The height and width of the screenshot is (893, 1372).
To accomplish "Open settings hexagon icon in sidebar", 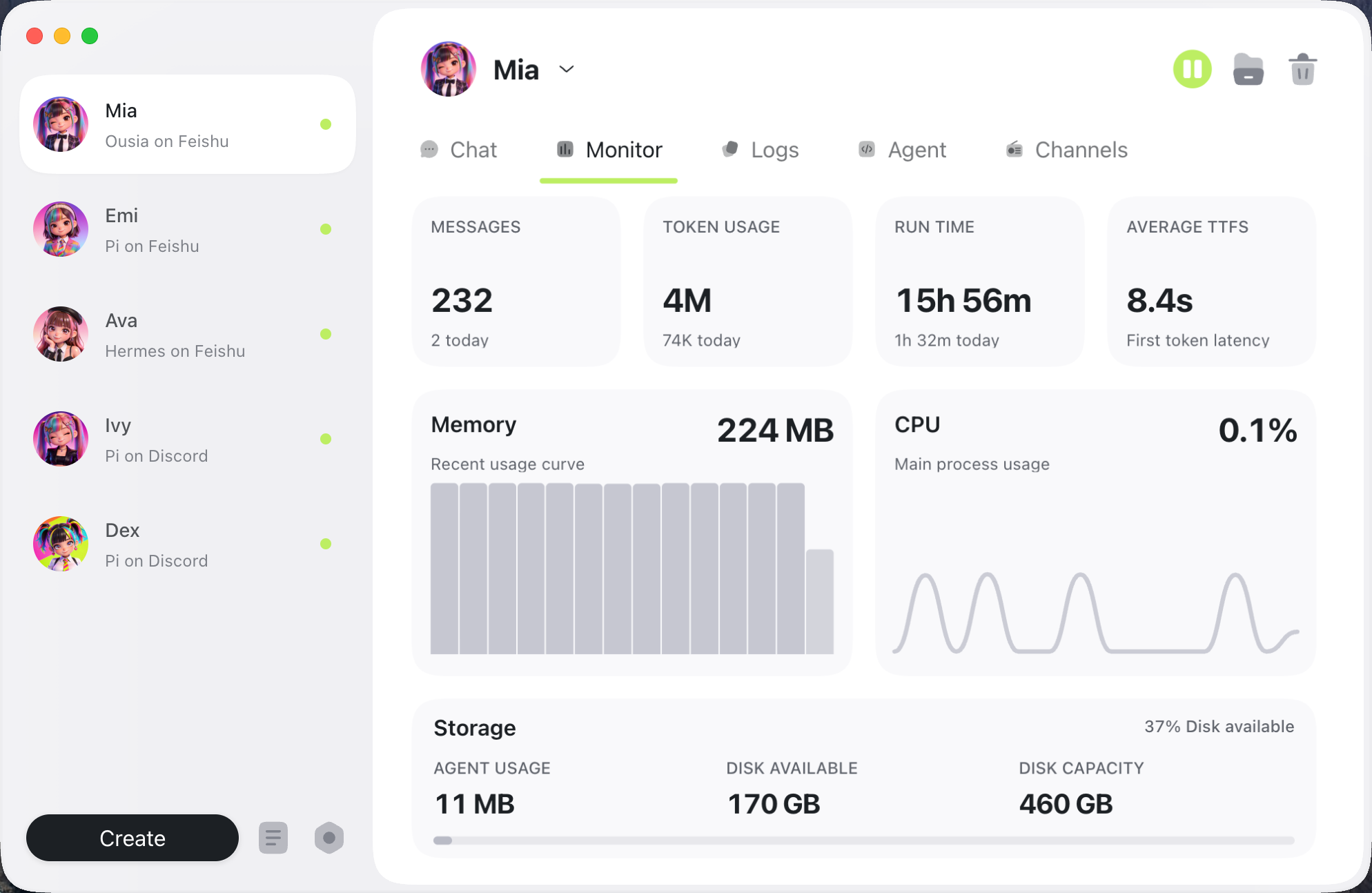I will coord(329,838).
